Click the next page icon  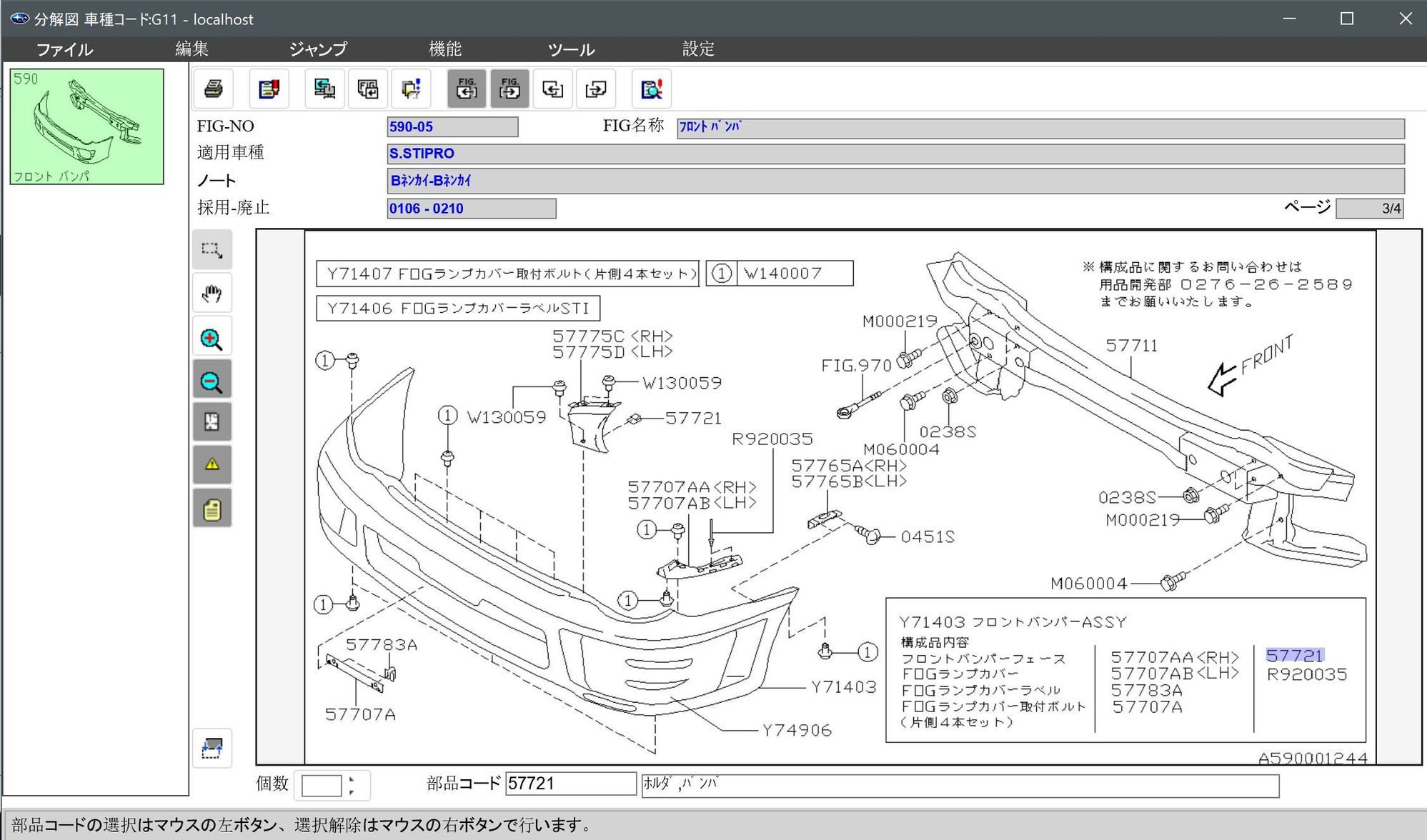coord(595,89)
